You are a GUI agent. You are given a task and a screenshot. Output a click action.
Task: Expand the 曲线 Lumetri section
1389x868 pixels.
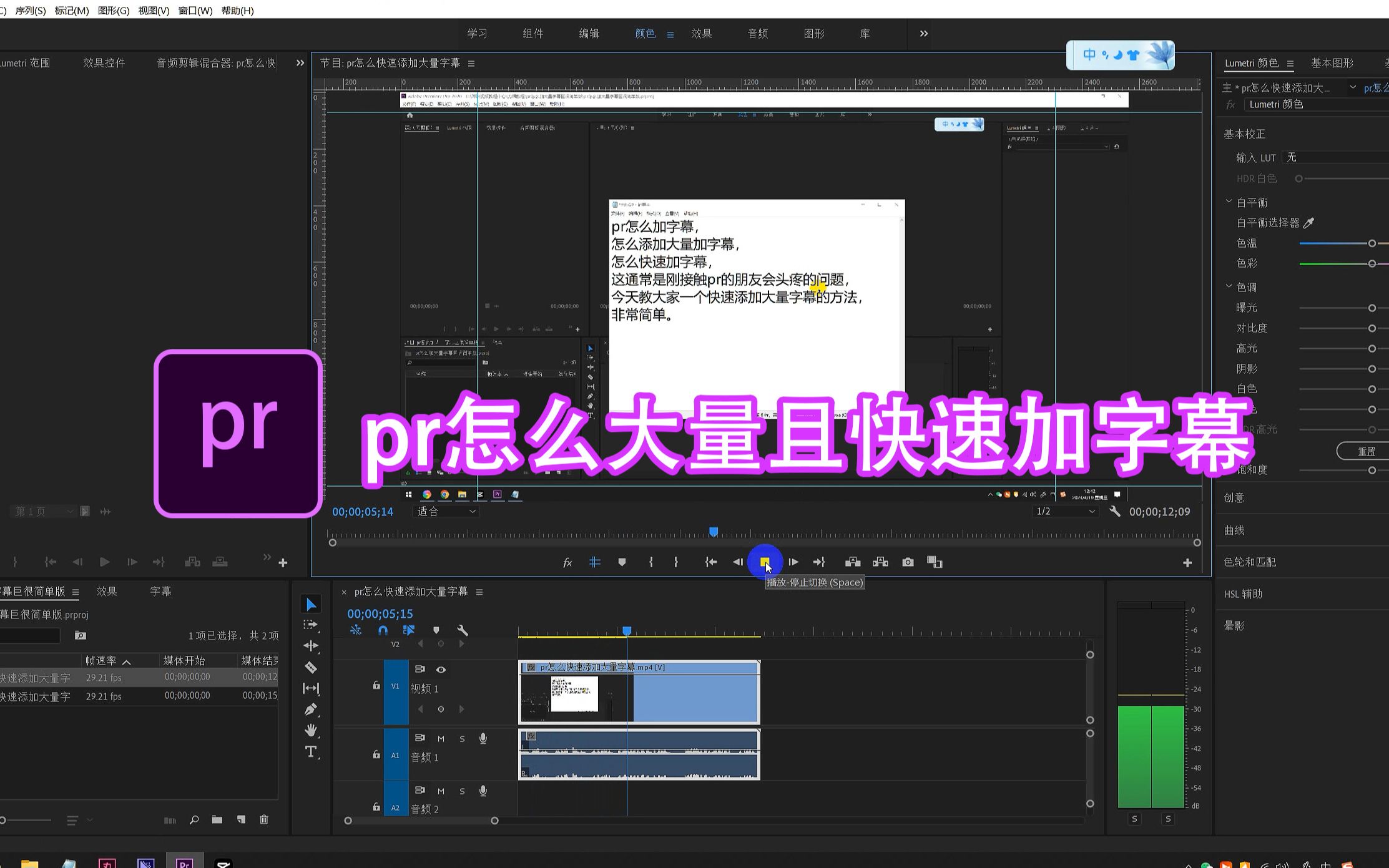click(1234, 530)
